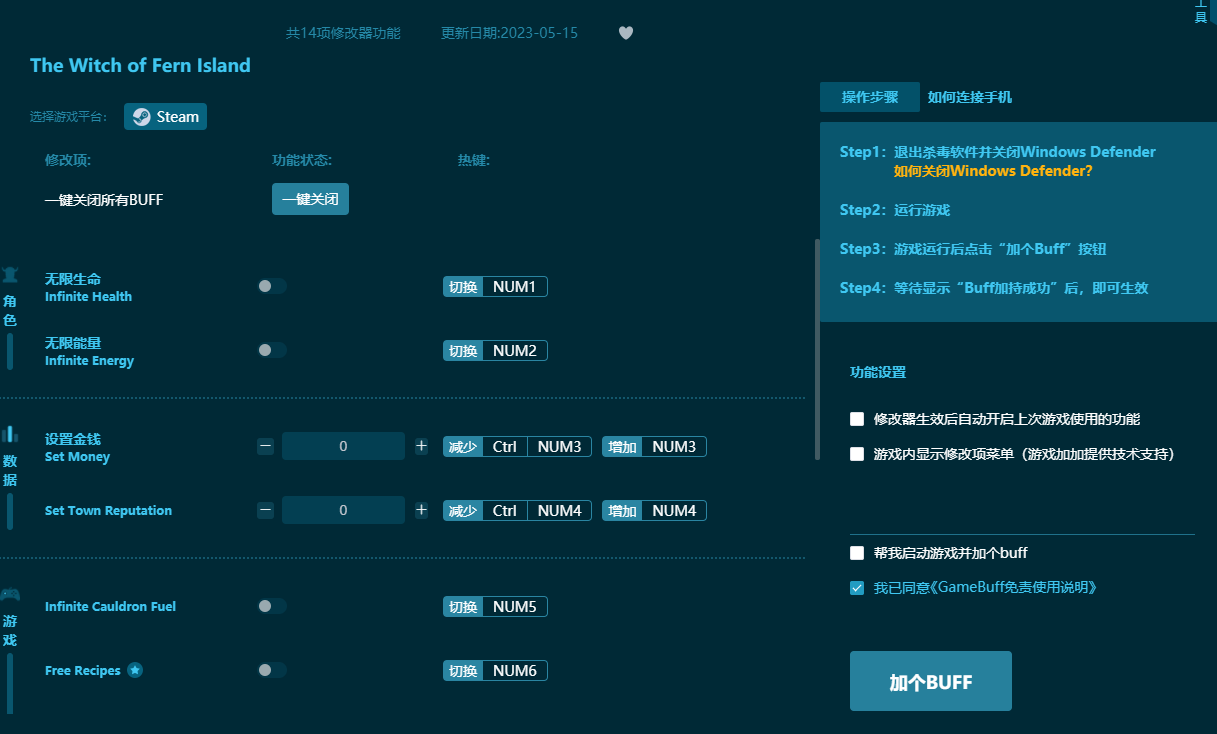This screenshot has width=1217, height=734.
Task: Click the Set Town Reputation input field
Action: click(x=343, y=510)
